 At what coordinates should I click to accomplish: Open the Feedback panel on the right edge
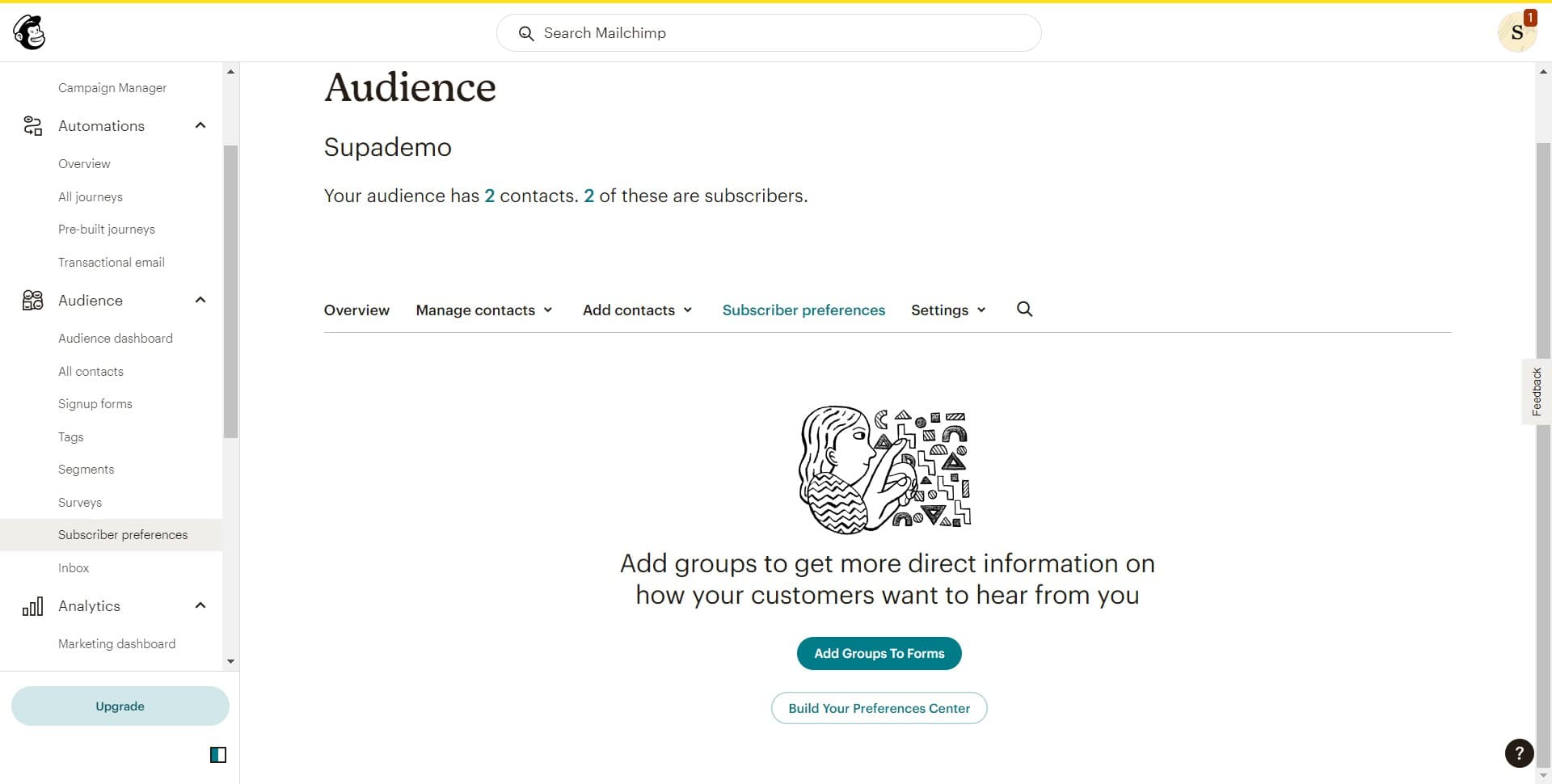1537,391
